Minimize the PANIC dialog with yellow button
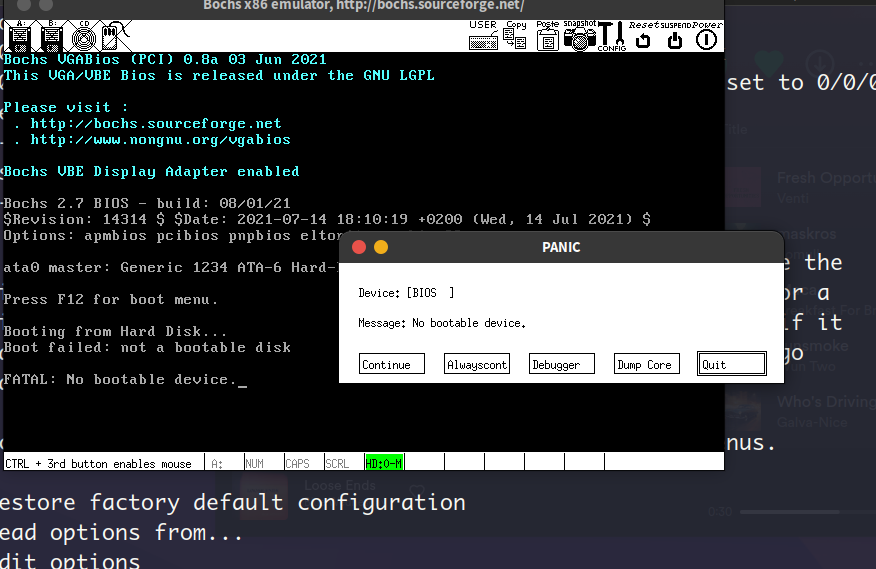The height and width of the screenshot is (569, 876). [381, 247]
